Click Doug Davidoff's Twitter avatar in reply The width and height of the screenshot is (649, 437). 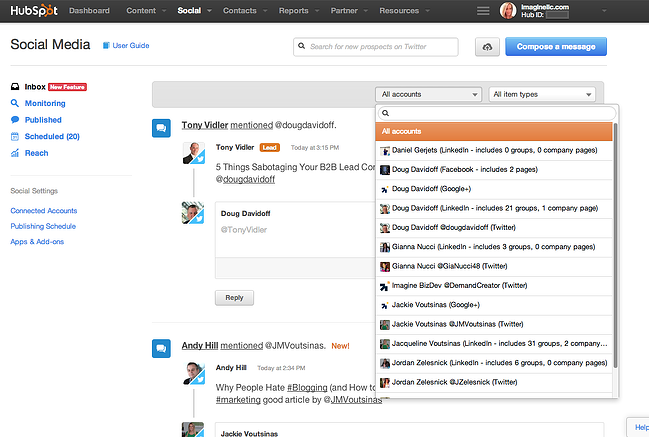coord(193,213)
